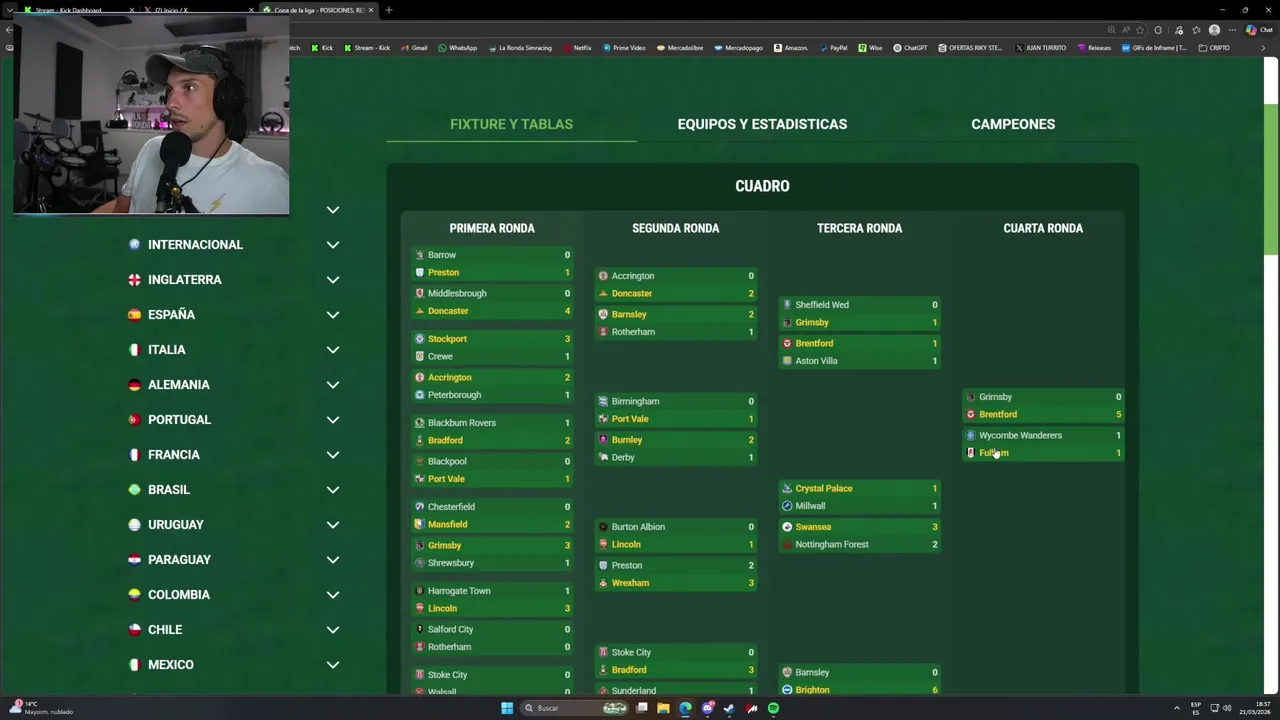The image size is (1280, 720).
Task: Open the Kick bookmark
Action: (x=322, y=48)
